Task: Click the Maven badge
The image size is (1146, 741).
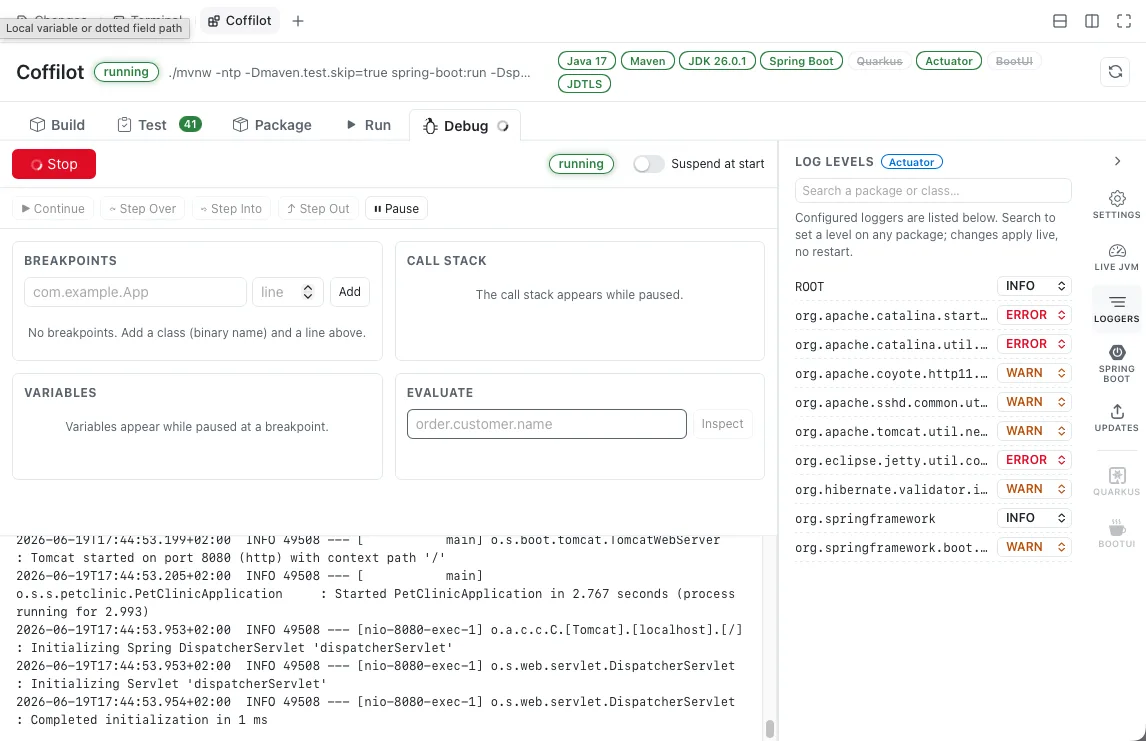Action: (x=648, y=61)
